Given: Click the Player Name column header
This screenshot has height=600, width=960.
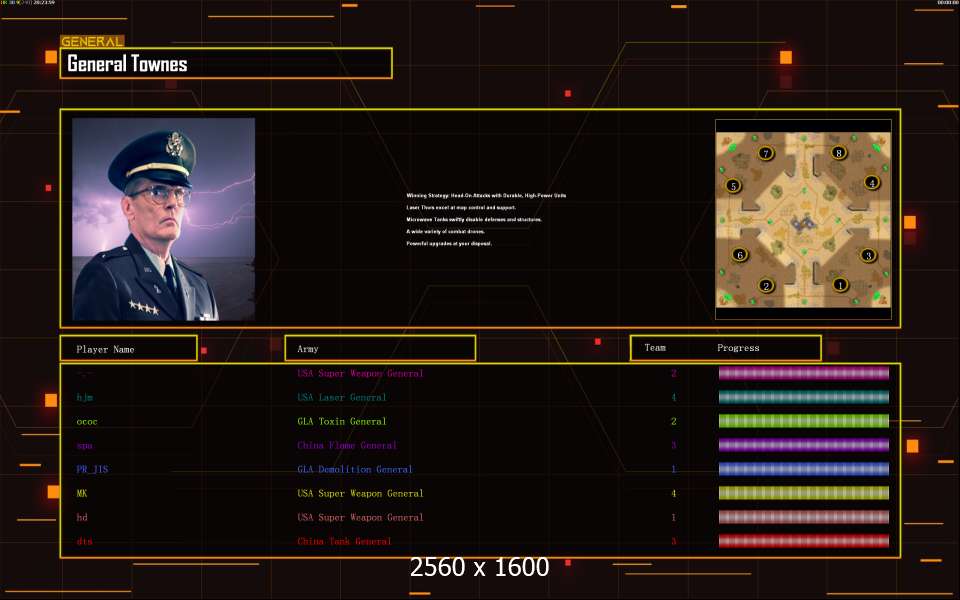Looking at the screenshot, I should pos(129,348).
